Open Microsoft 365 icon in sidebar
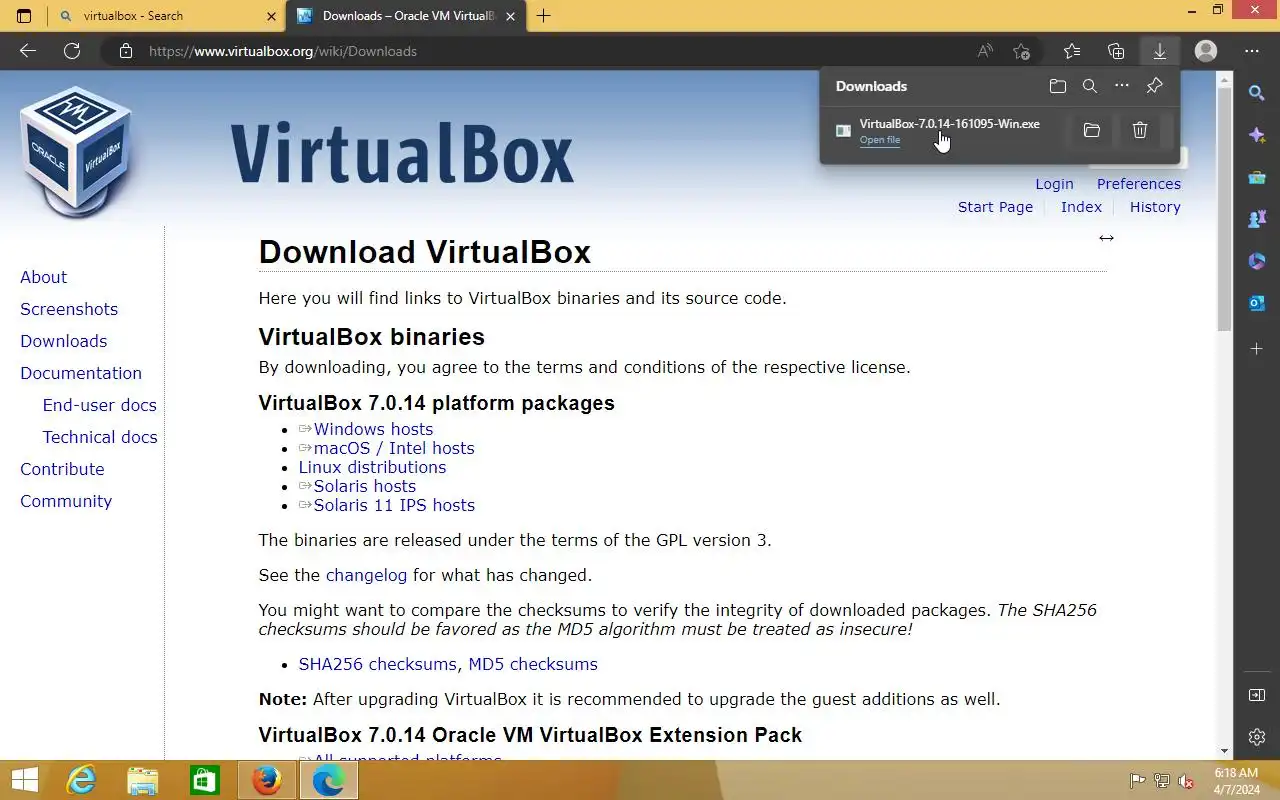1280x800 pixels. coord(1257,261)
